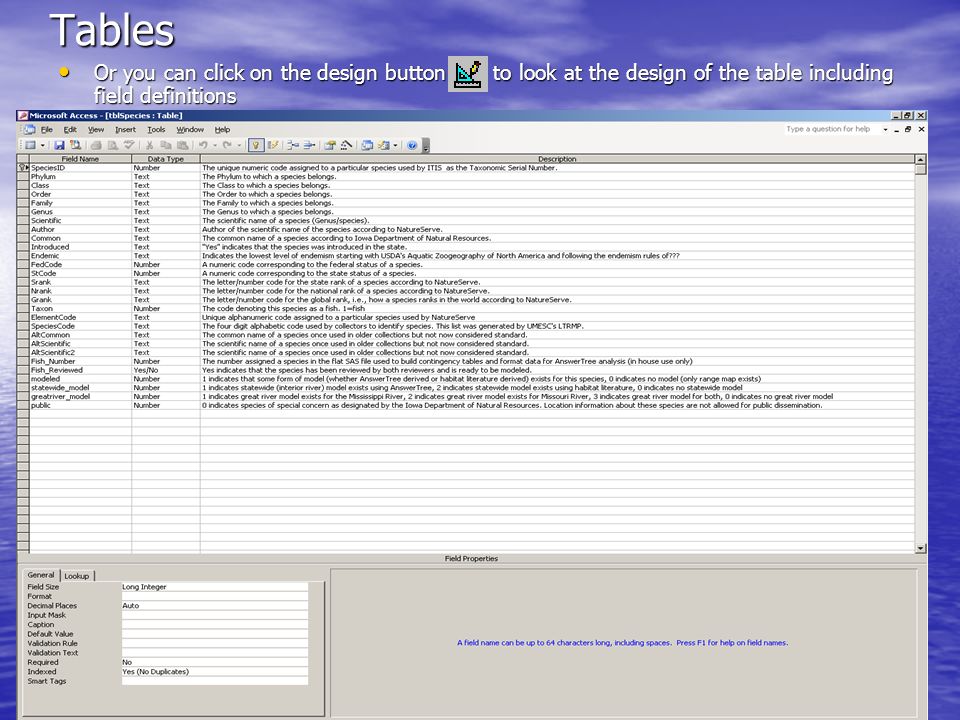Toggle the Primary Key button
960x720 pixels.
coord(256,145)
